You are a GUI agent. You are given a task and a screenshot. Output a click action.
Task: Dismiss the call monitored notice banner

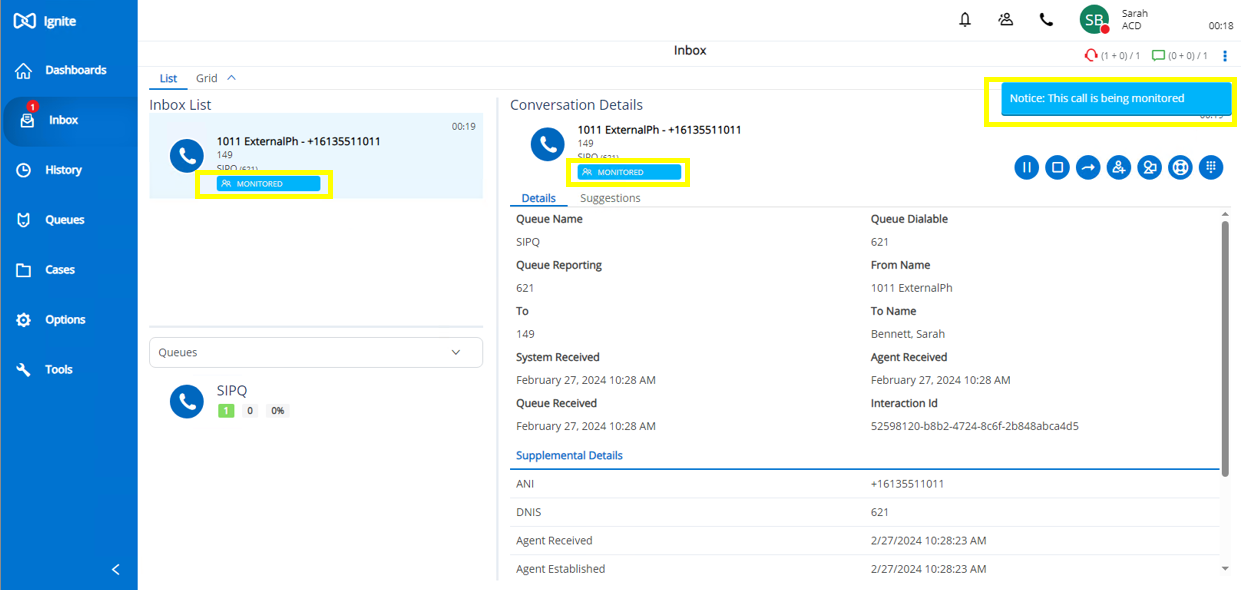1115,99
